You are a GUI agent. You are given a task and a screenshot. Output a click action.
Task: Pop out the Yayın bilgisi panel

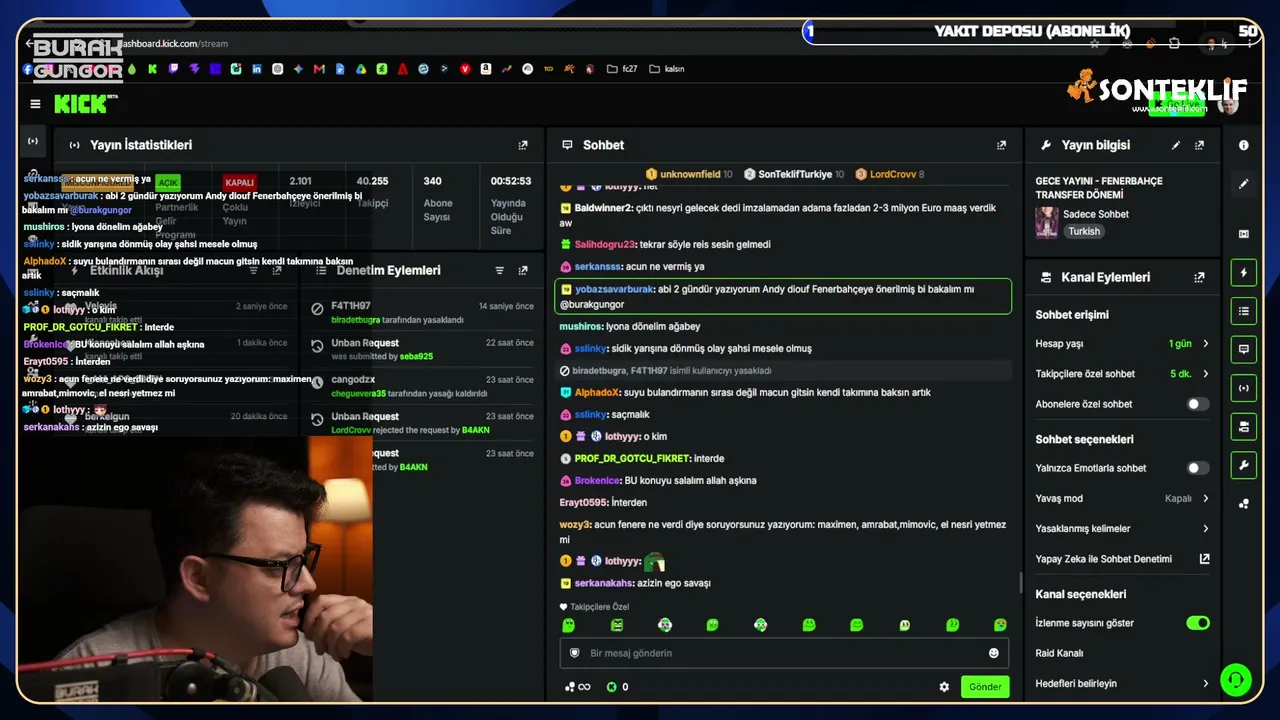coord(1199,145)
